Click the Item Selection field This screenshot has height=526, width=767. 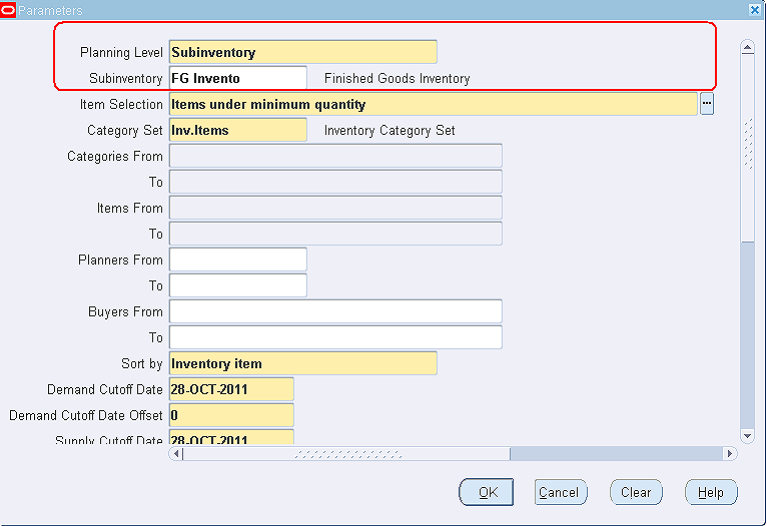pyautogui.click(x=433, y=104)
